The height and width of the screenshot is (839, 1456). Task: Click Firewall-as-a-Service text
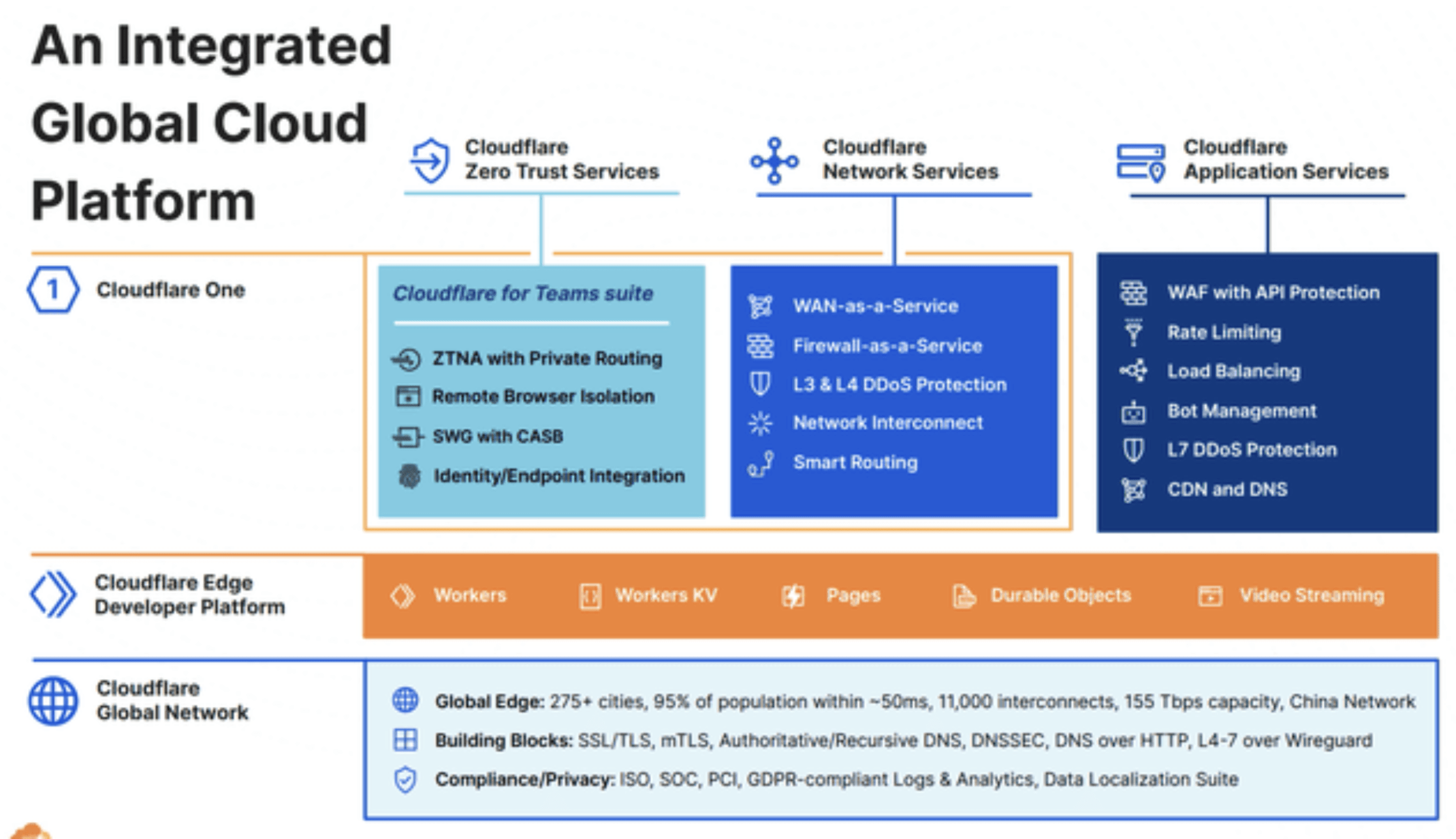(x=887, y=346)
